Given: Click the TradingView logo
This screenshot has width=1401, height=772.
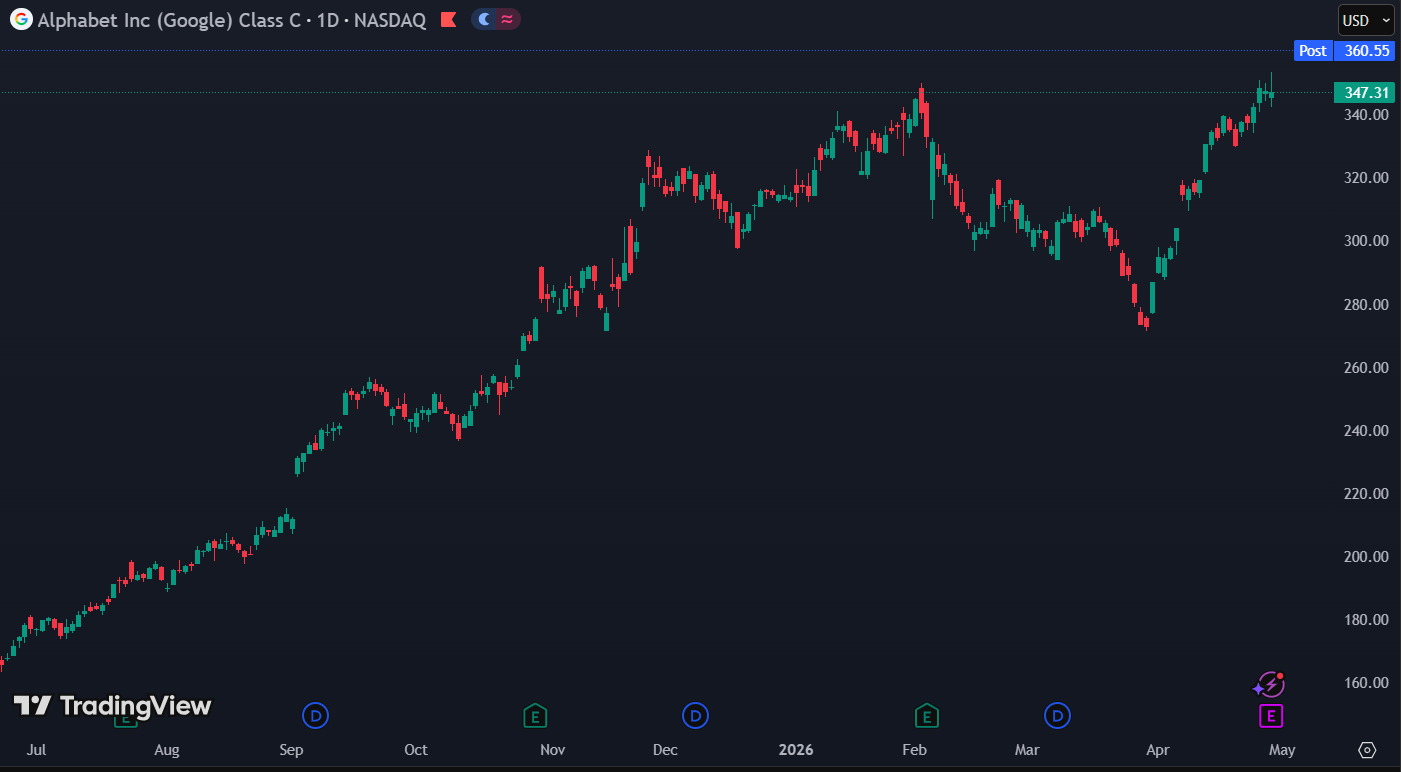Looking at the screenshot, I should click(x=112, y=706).
